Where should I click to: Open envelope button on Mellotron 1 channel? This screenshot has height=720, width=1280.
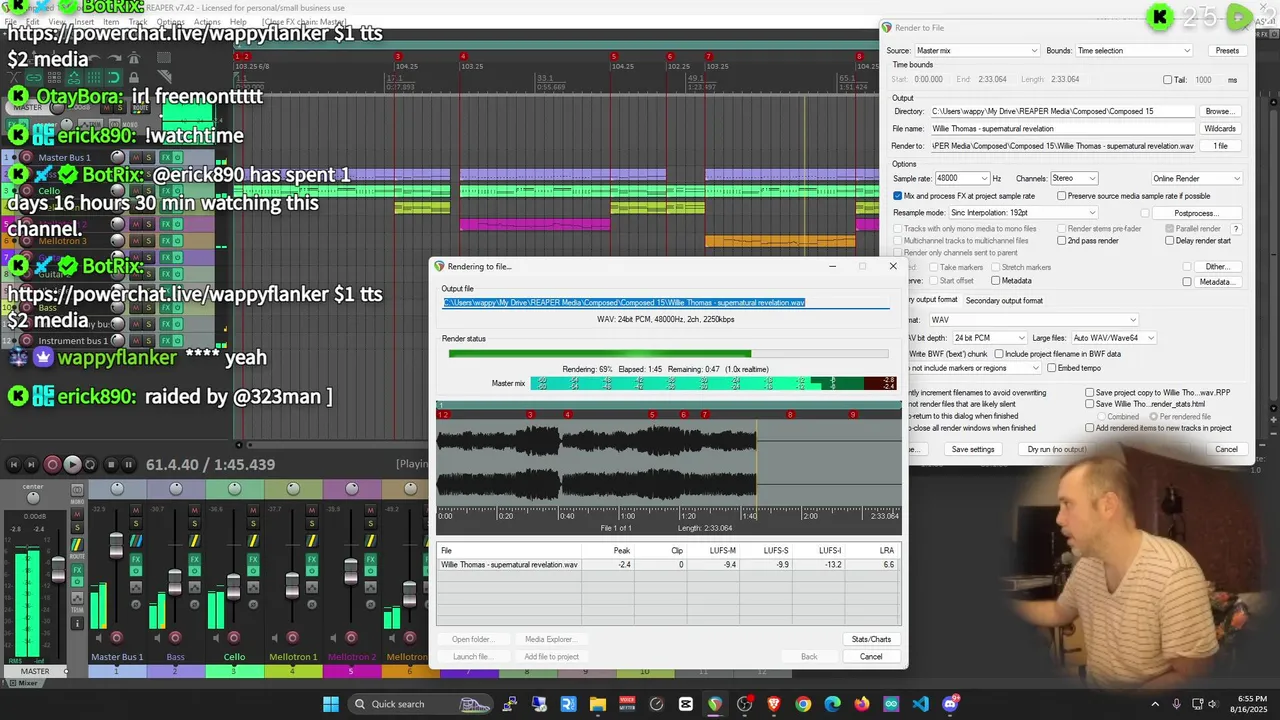point(312,587)
